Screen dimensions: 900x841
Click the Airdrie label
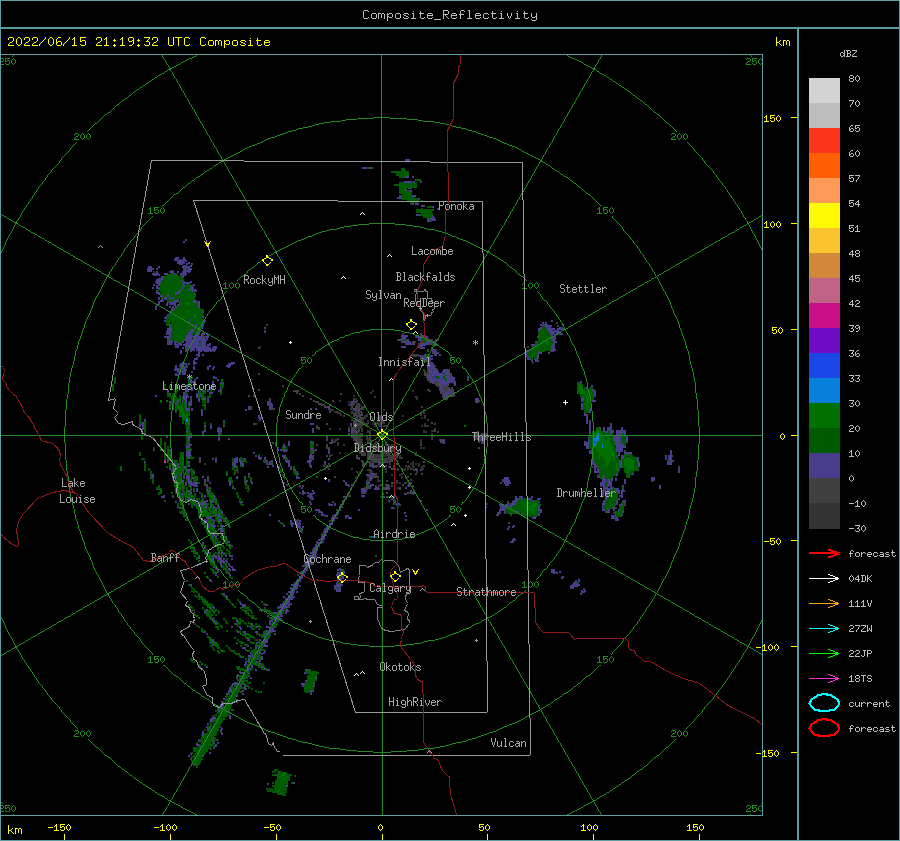point(394,534)
